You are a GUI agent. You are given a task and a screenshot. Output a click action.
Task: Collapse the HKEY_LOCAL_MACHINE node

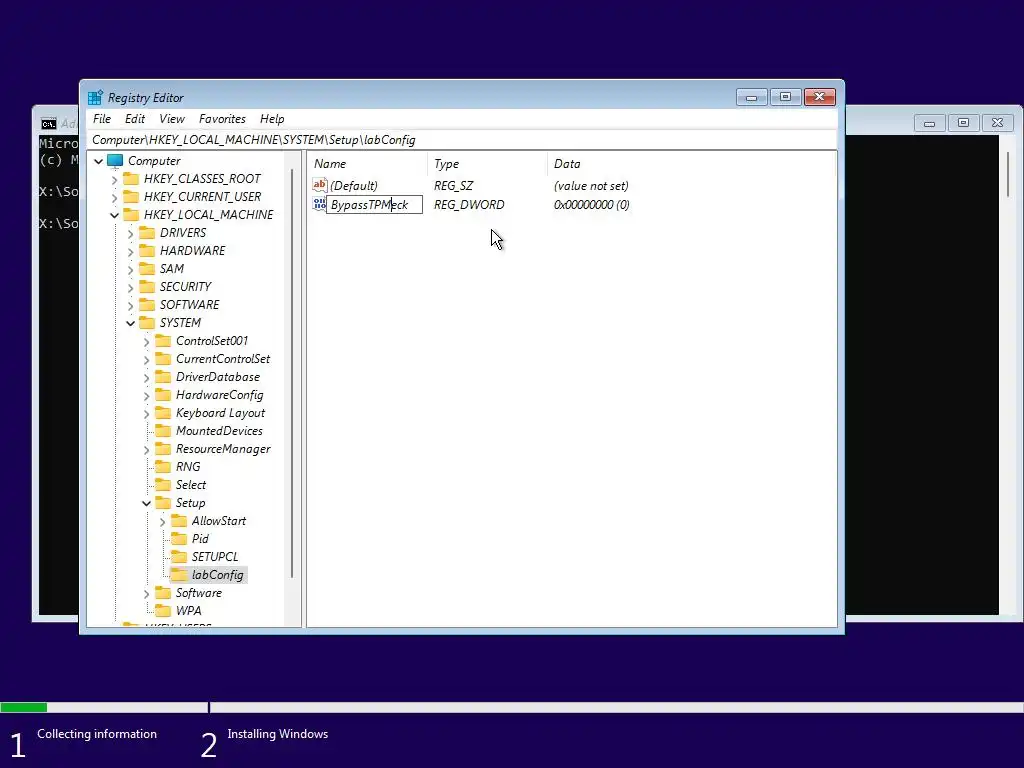click(x=115, y=215)
